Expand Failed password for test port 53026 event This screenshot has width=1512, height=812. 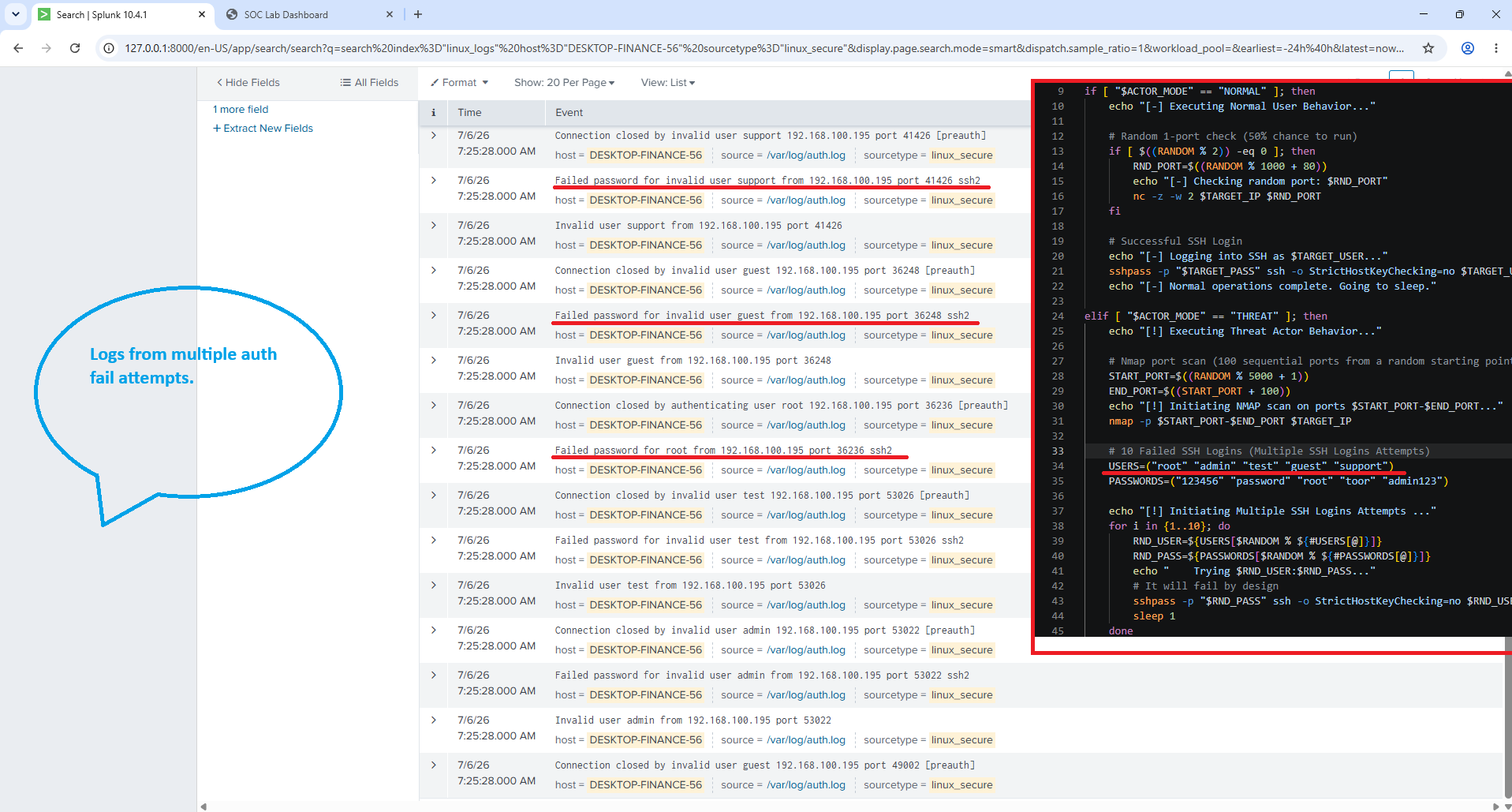click(434, 541)
